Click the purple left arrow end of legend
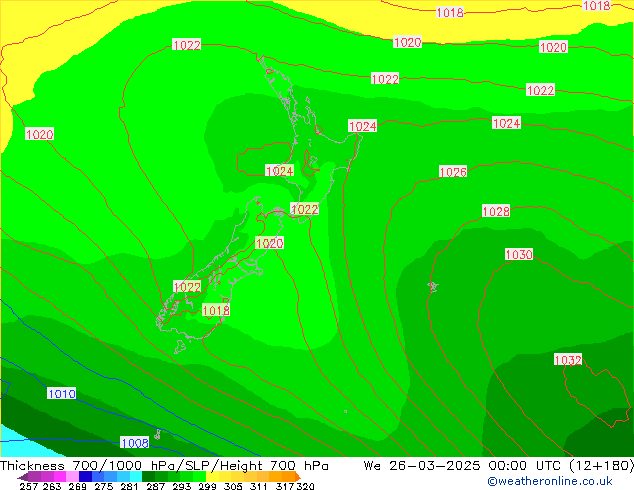 point(23,477)
